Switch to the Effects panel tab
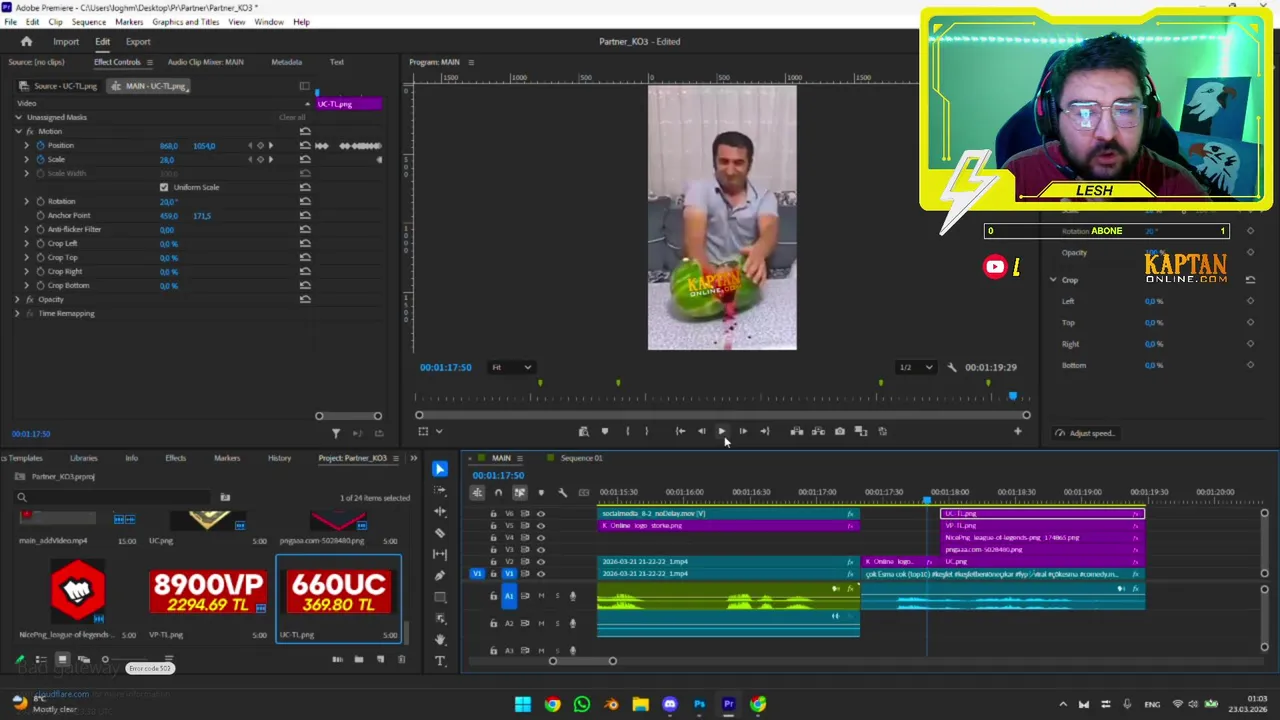The height and width of the screenshot is (720, 1280). pyautogui.click(x=175, y=458)
